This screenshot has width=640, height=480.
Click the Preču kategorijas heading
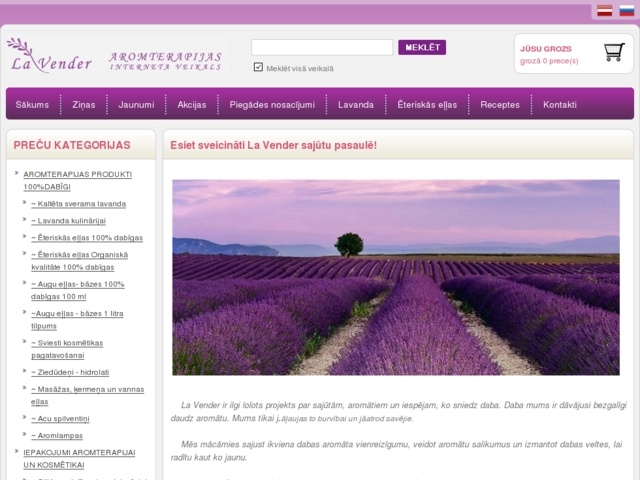(72, 145)
